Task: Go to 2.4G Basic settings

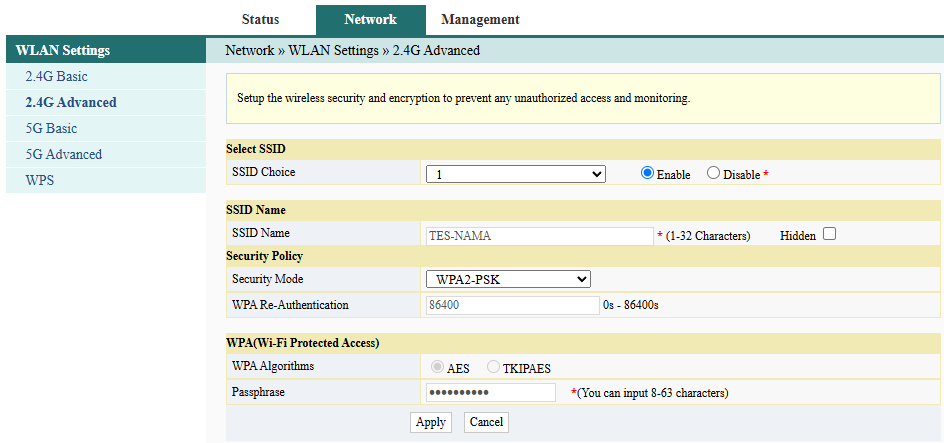Action: pos(57,77)
